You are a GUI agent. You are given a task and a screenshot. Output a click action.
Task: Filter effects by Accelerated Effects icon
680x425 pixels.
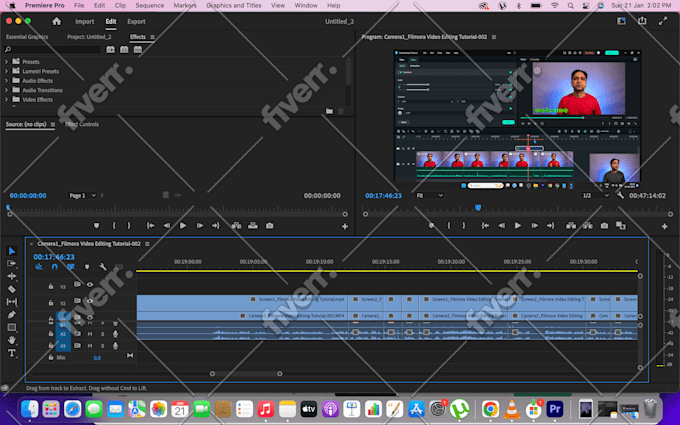(111, 50)
